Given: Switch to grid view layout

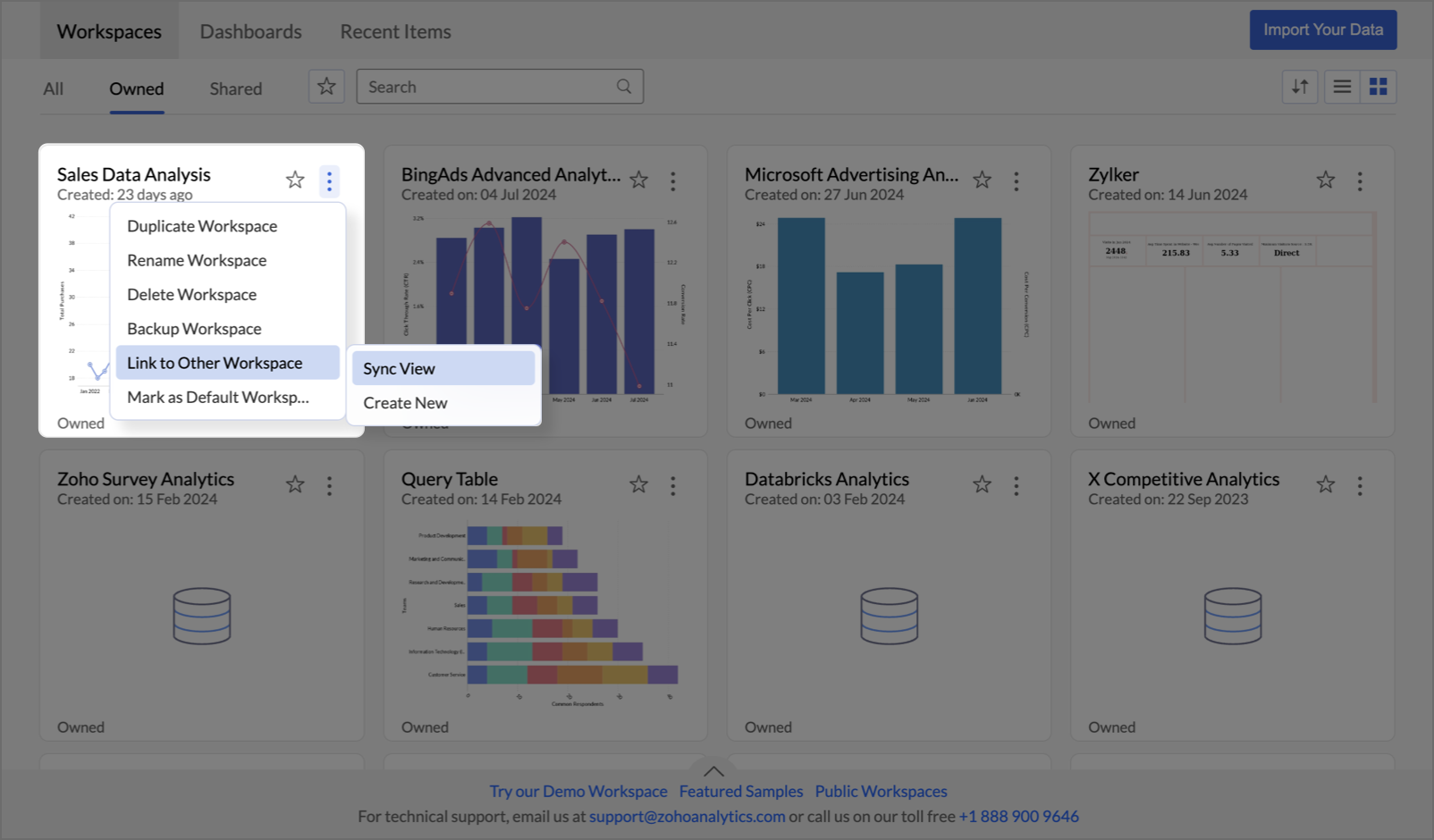Looking at the screenshot, I should [1378, 87].
